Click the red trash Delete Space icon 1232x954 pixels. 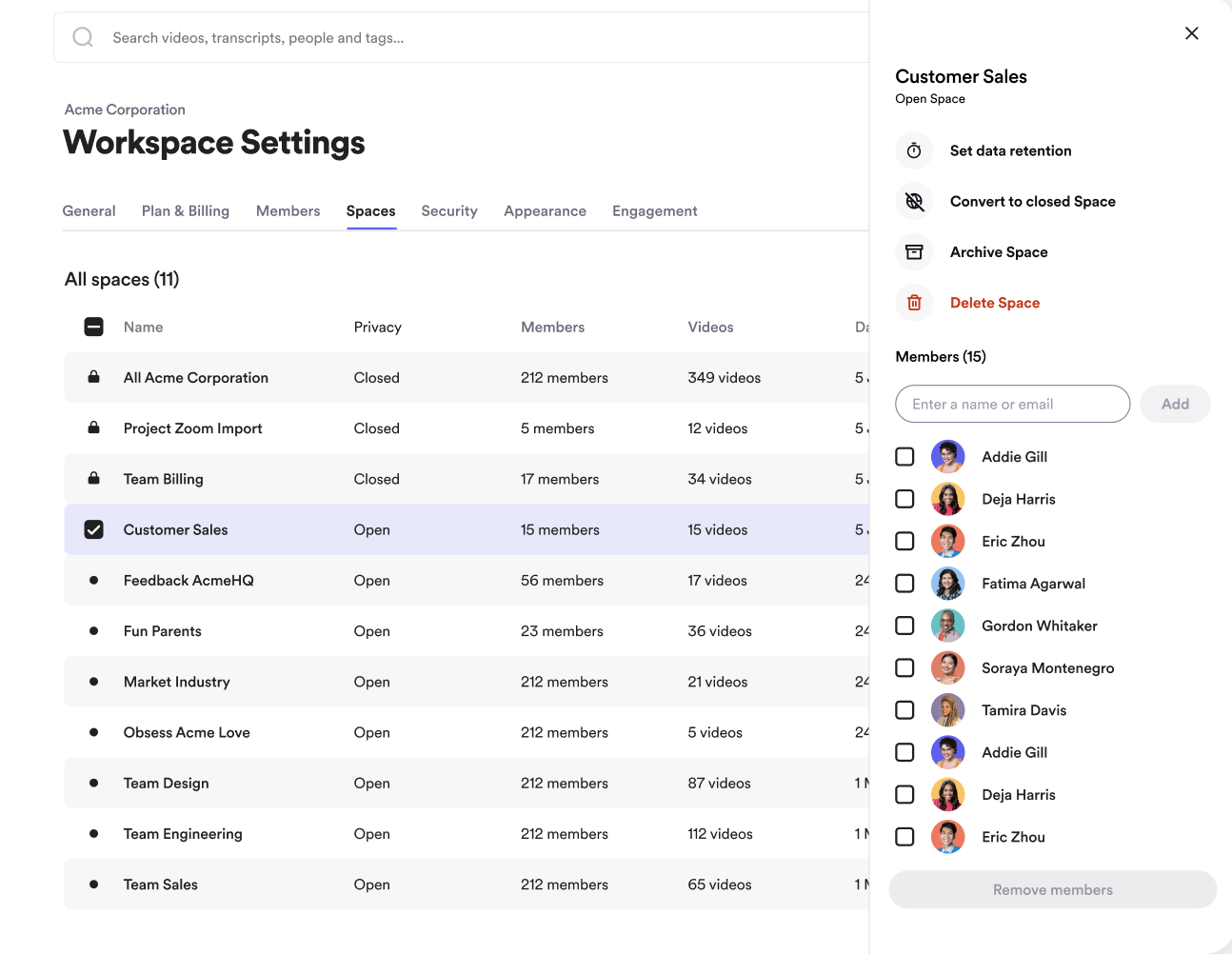coord(914,303)
